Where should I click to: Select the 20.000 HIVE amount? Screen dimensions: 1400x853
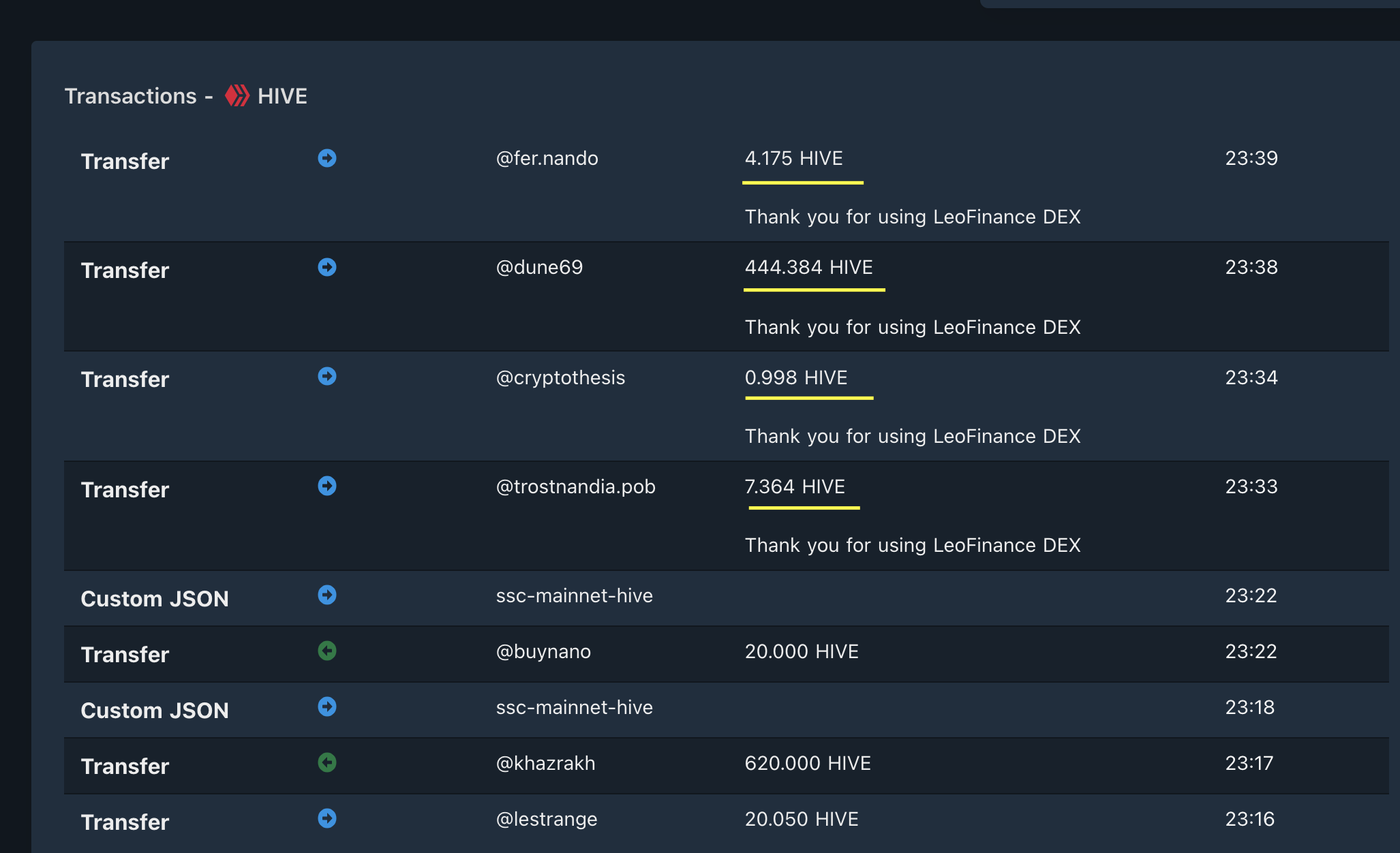click(x=802, y=651)
